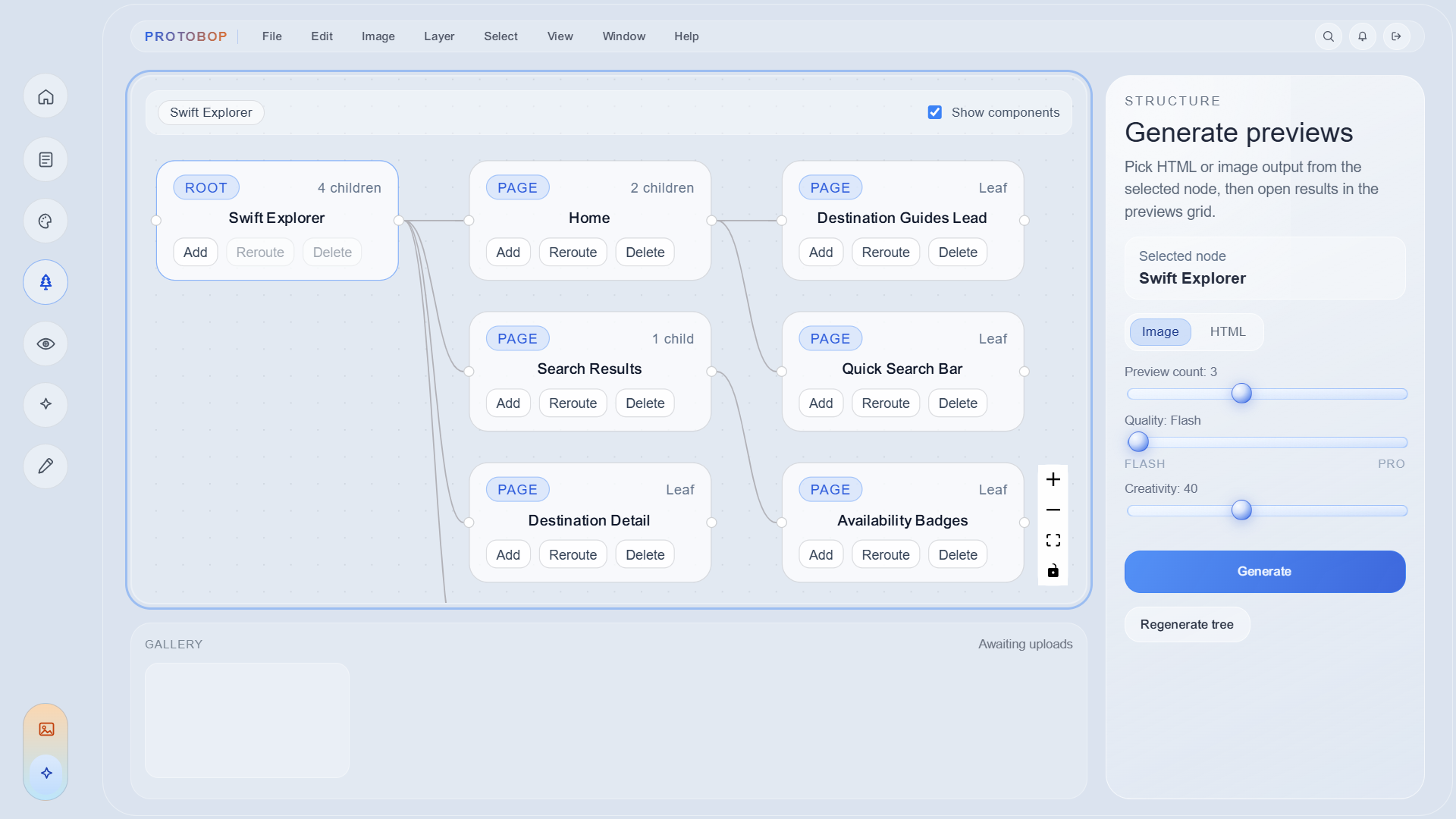
Task: Switch output type to HTML
Action: pyautogui.click(x=1227, y=332)
